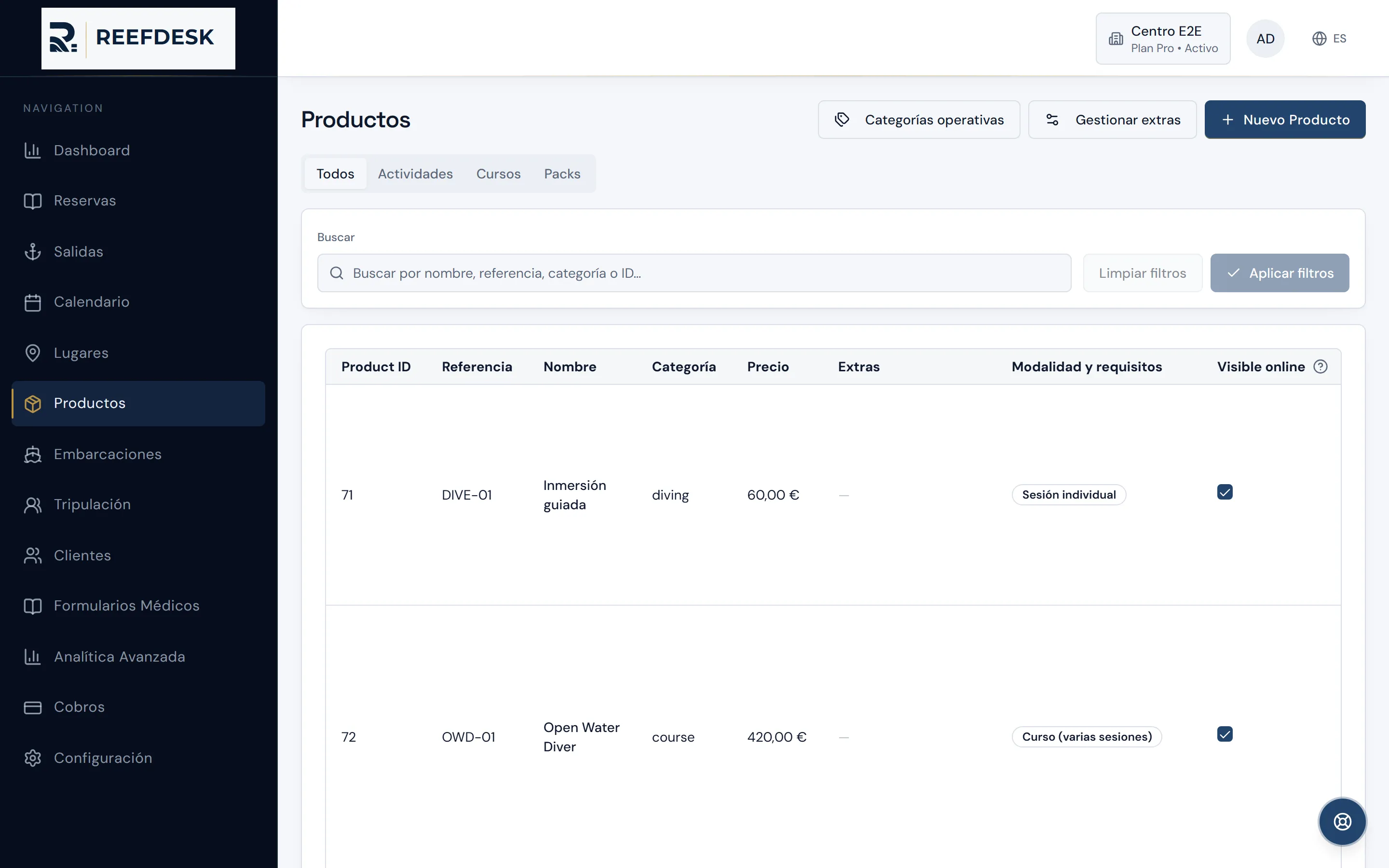Click the globe language icon
The image size is (1389, 868).
1319,39
